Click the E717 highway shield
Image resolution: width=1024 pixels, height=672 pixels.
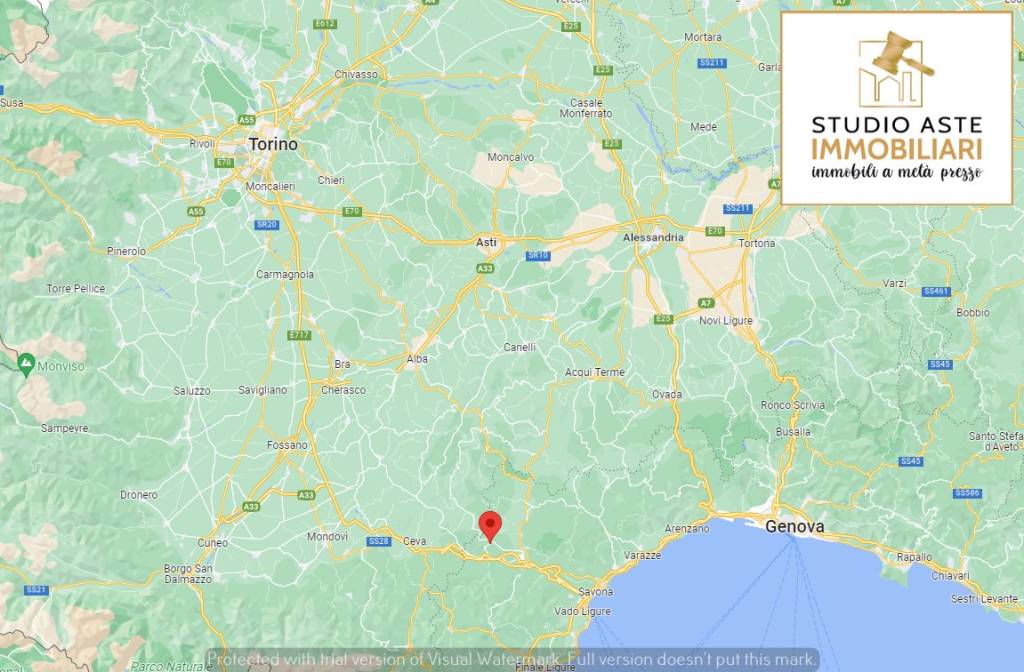(x=299, y=335)
